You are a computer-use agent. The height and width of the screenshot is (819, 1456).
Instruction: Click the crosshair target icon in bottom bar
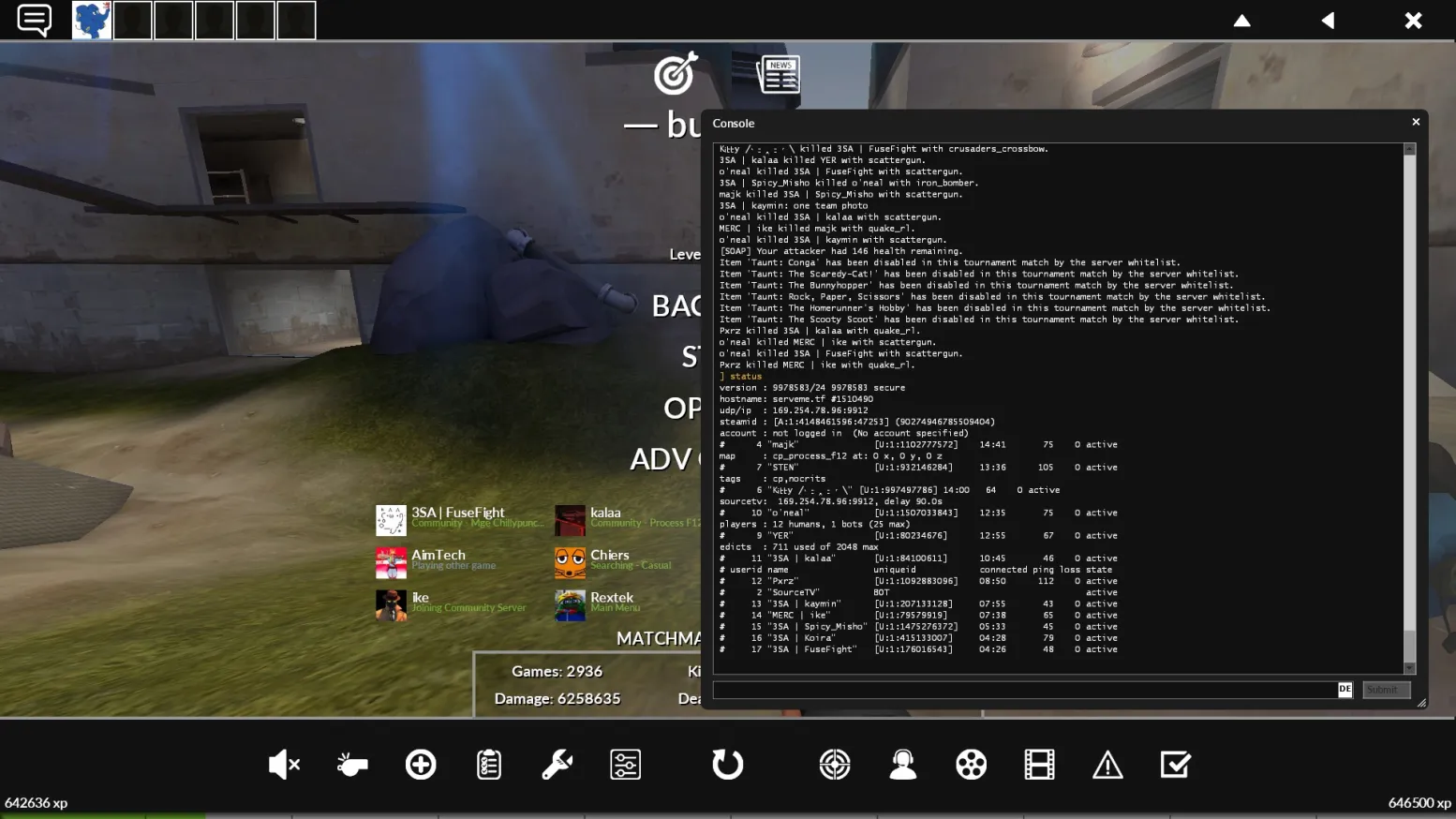834,765
